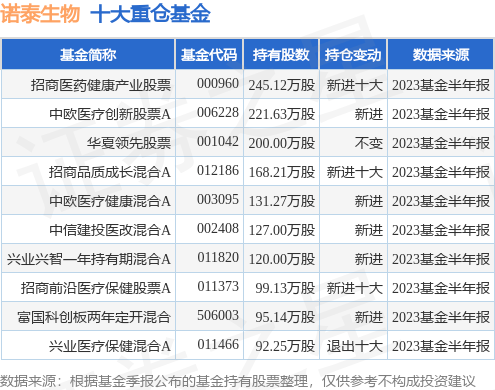The height and width of the screenshot is (390, 495).
Task: Click fund code 003095
Action: pos(218,199)
